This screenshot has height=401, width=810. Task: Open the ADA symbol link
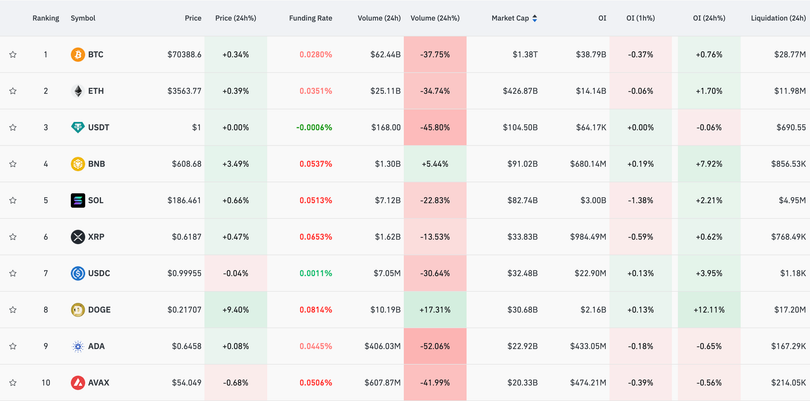click(x=97, y=346)
